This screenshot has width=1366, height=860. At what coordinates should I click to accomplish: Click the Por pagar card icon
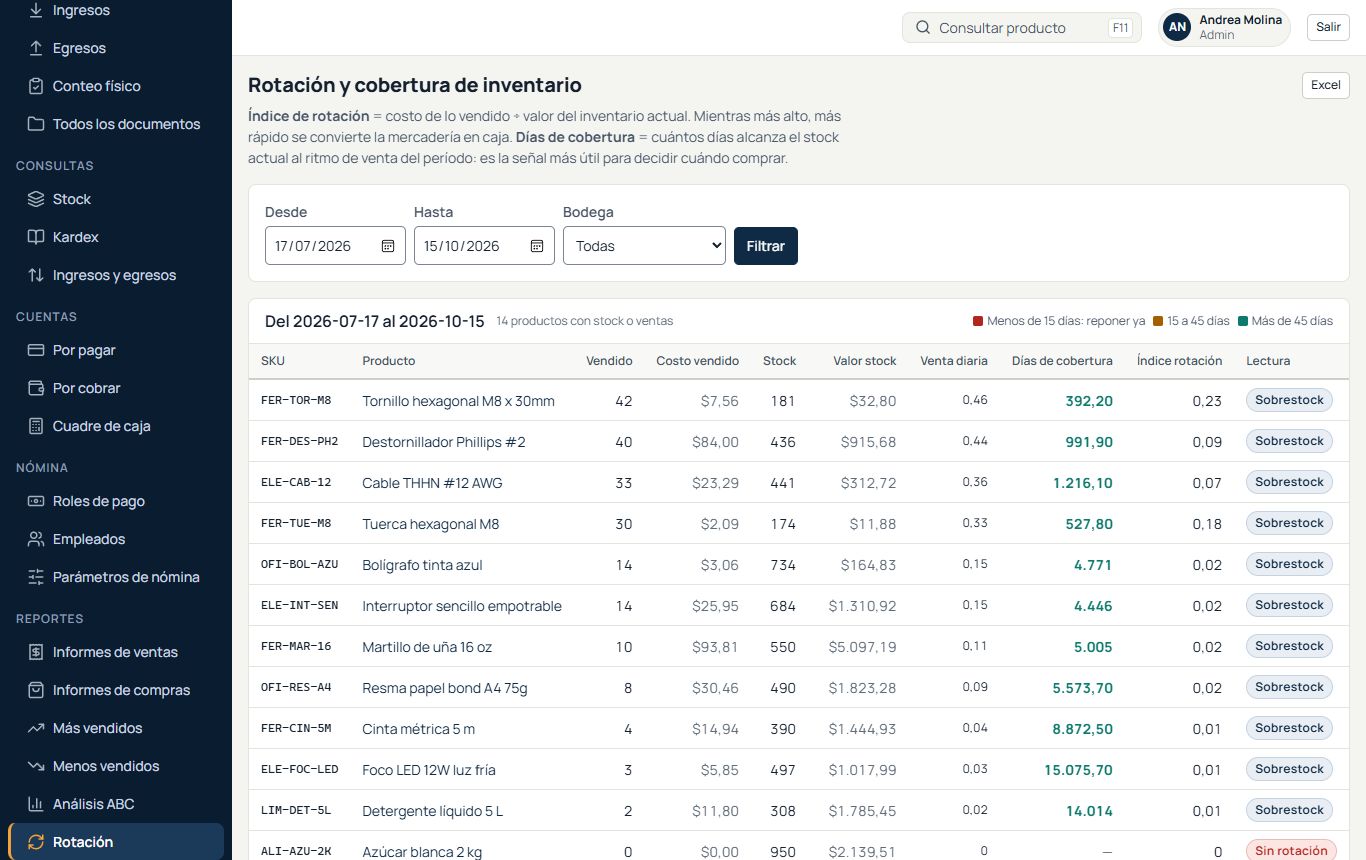pyautogui.click(x=36, y=350)
